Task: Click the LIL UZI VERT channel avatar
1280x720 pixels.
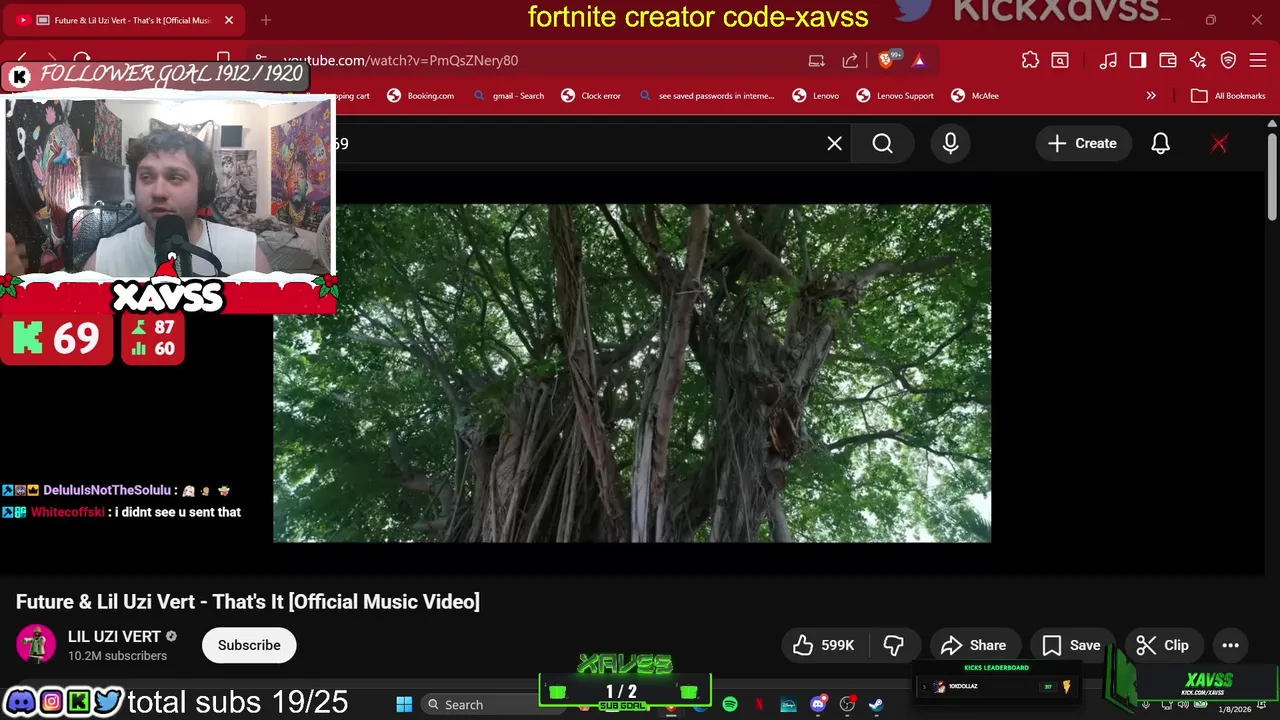Action: click(x=36, y=644)
